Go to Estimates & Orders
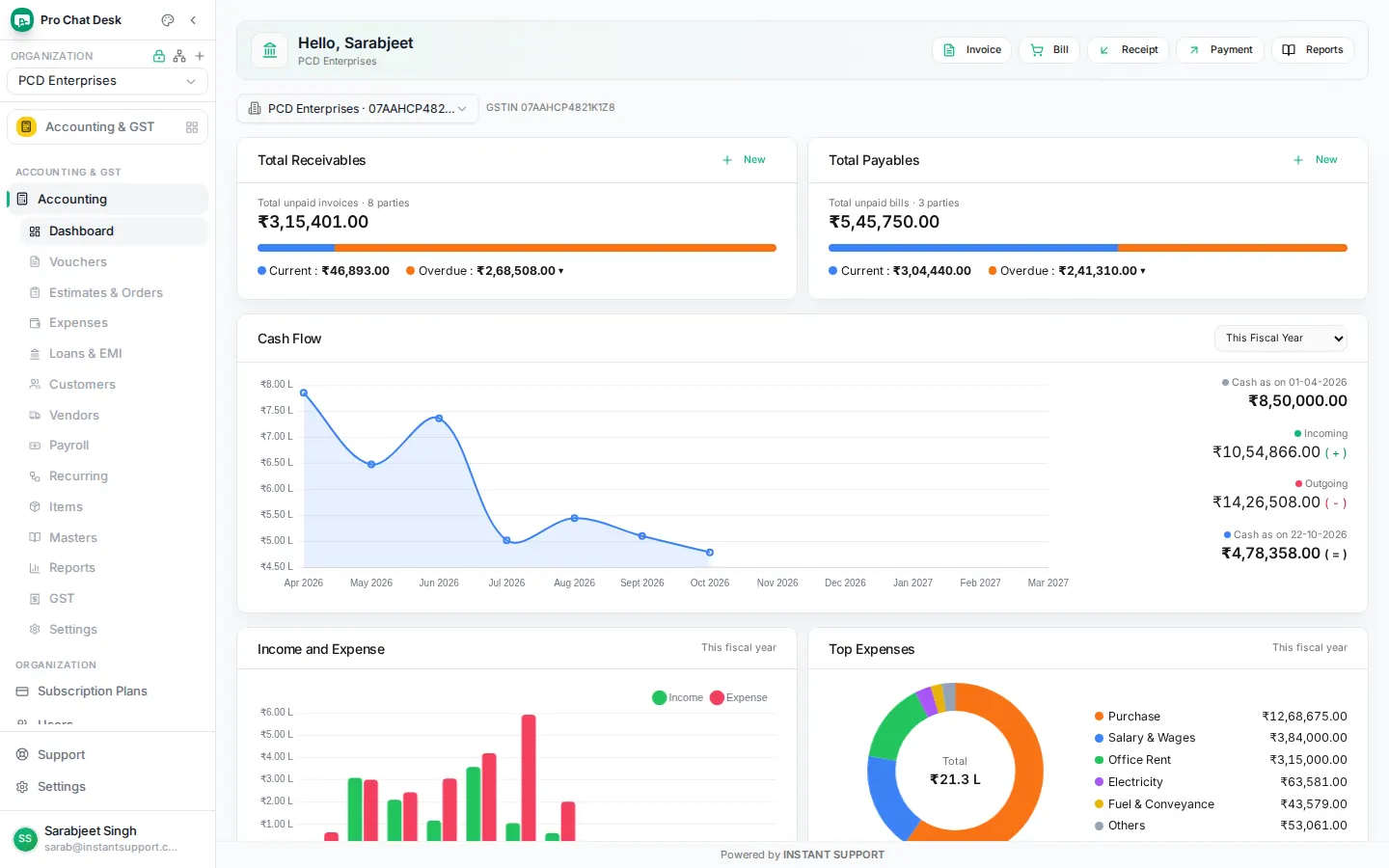The height and width of the screenshot is (868, 1389). 114,293
